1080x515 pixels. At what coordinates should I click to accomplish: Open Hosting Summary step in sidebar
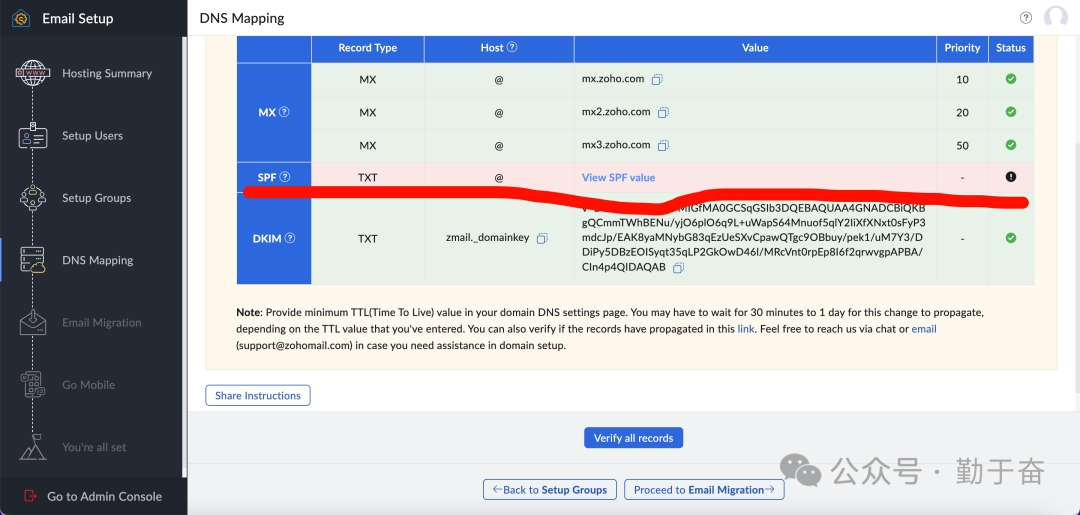pyautogui.click(x=106, y=74)
